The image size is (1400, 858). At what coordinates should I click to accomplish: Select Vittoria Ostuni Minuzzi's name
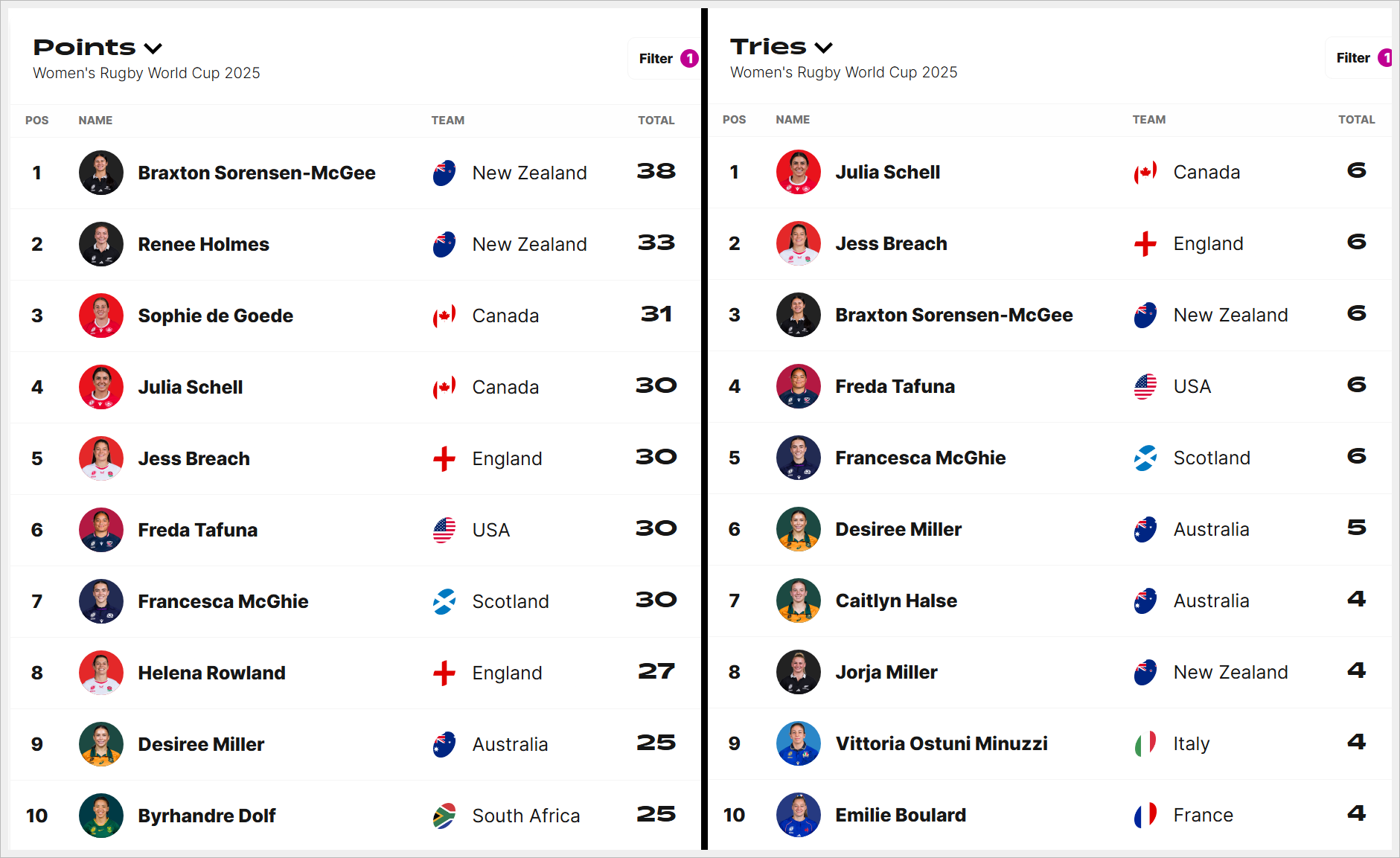(x=941, y=743)
